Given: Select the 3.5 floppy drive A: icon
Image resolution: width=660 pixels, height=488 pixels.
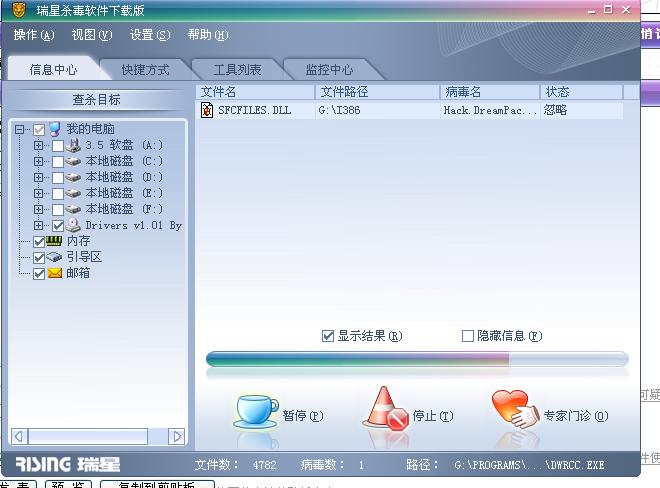Looking at the screenshot, I should coord(73,145).
